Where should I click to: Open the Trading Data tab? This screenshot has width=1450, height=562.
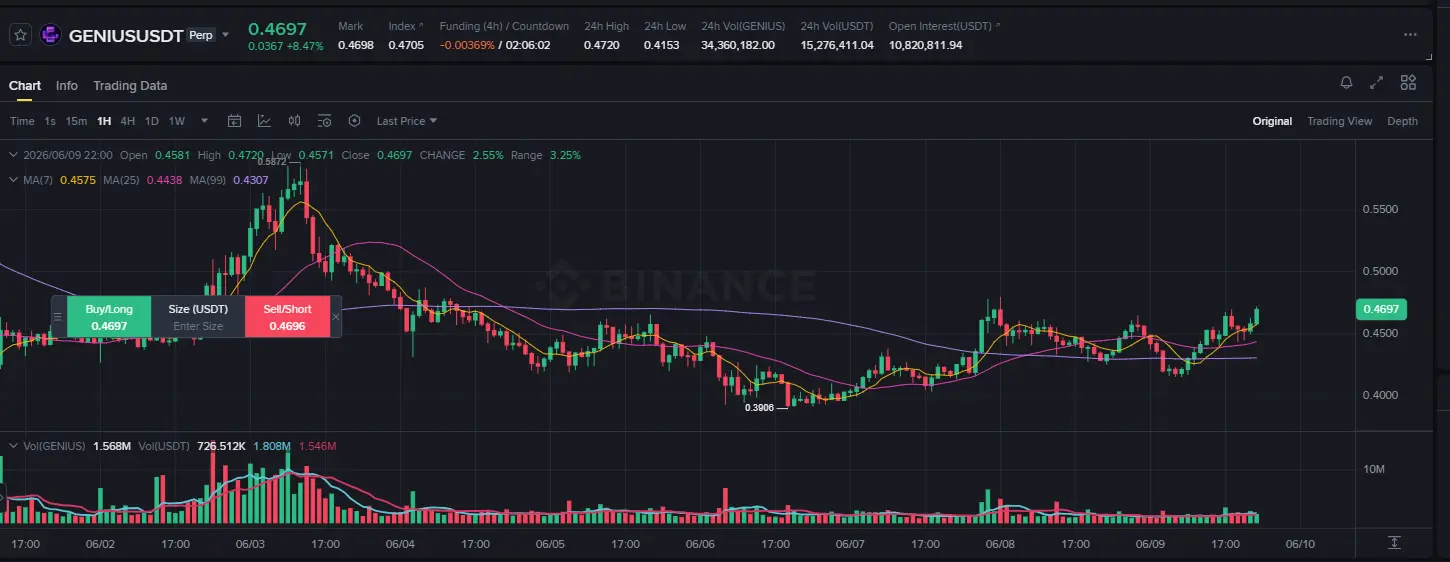[130, 86]
